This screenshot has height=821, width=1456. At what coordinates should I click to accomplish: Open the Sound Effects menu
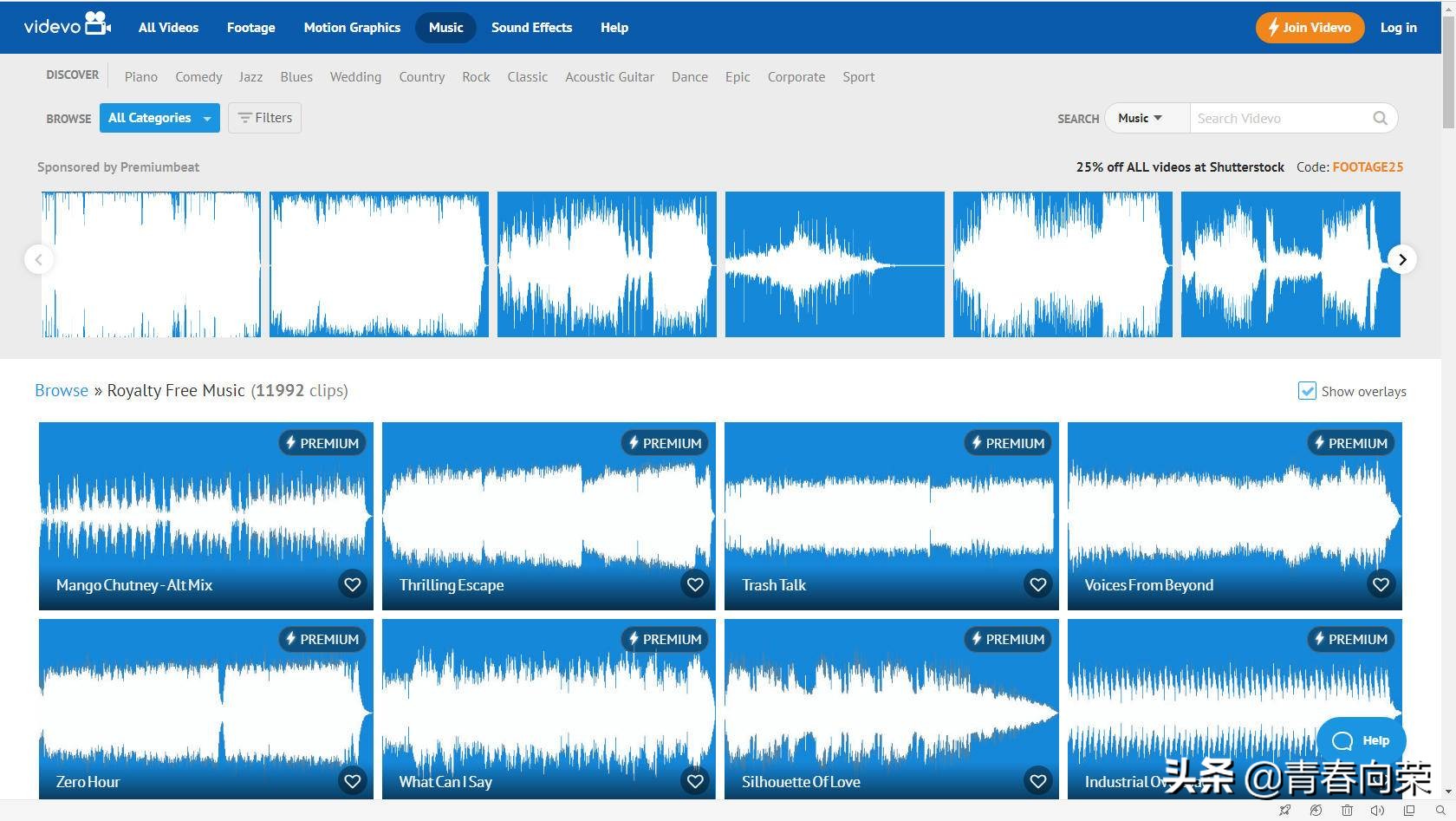click(x=531, y=28)
